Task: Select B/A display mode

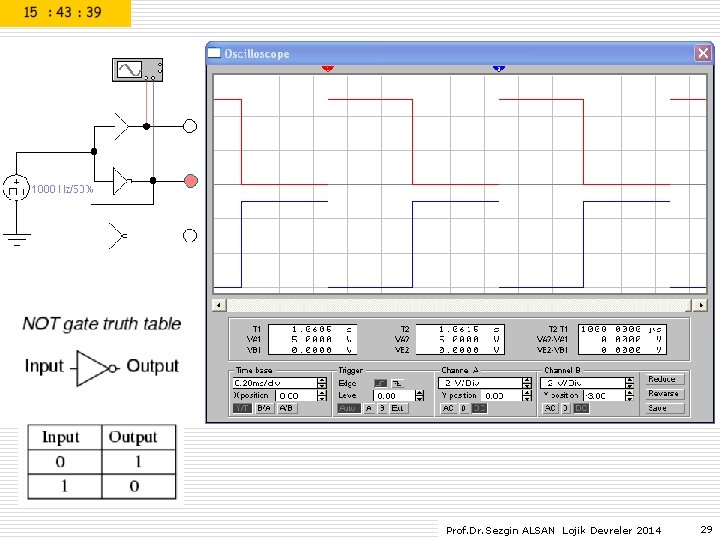Action: (264, 408)
